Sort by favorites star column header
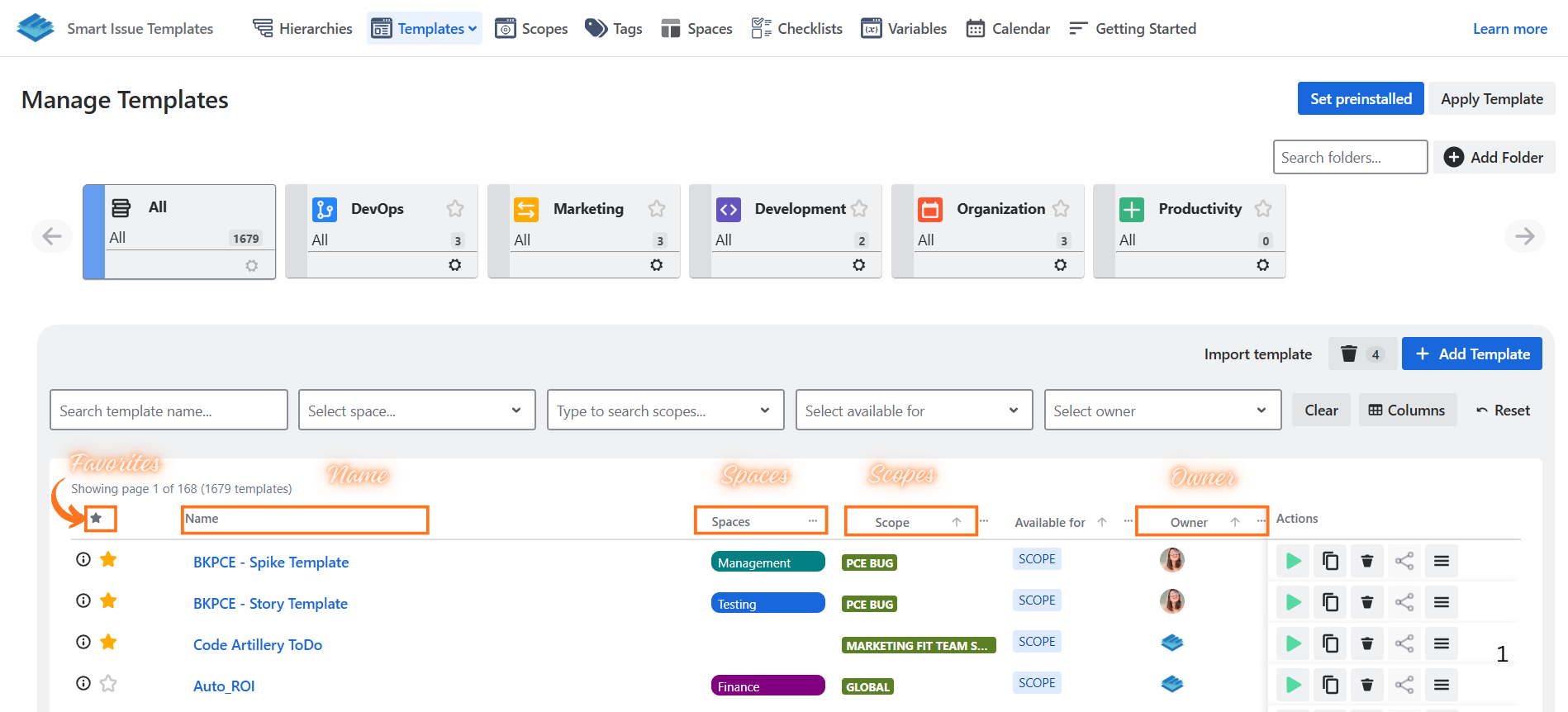Viewport: 1568px width, 712px height. [x=97, y=518]
